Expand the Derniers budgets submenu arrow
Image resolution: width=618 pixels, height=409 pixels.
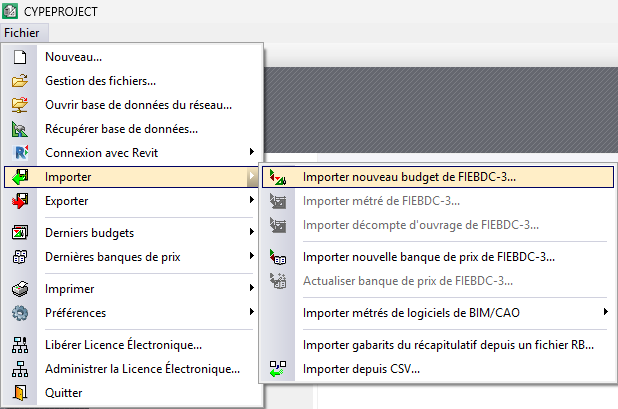252,232
